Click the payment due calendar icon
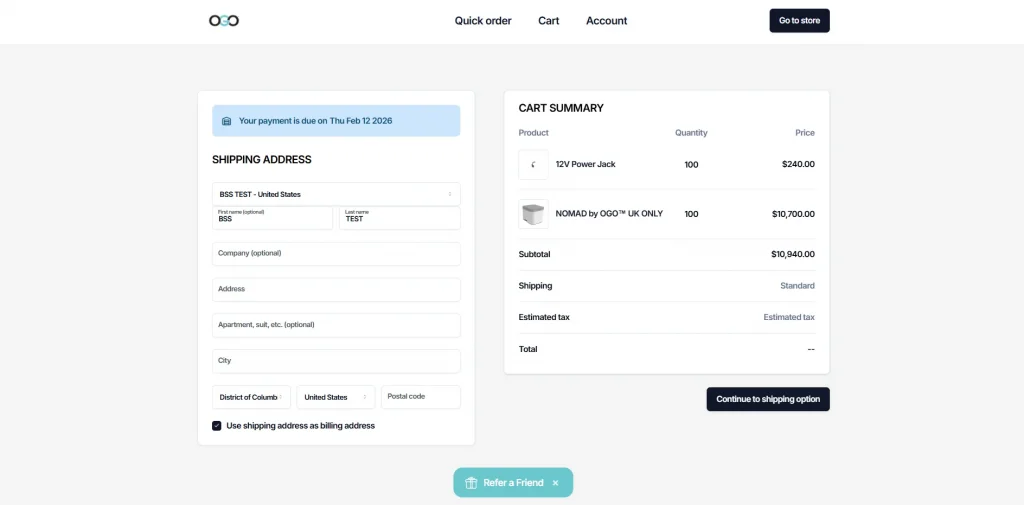1024x505 pixels. [x=226, y=121]
